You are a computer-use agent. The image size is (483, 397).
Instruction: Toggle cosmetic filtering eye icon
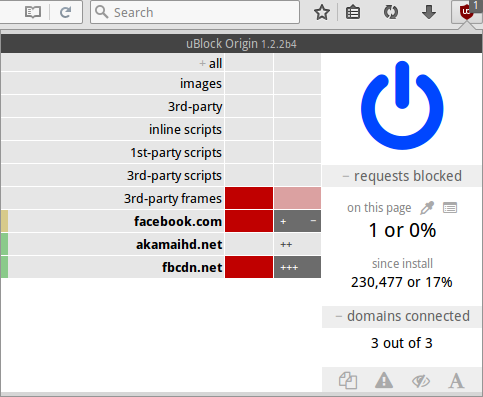pyautogui.click(x=421, y=381)
